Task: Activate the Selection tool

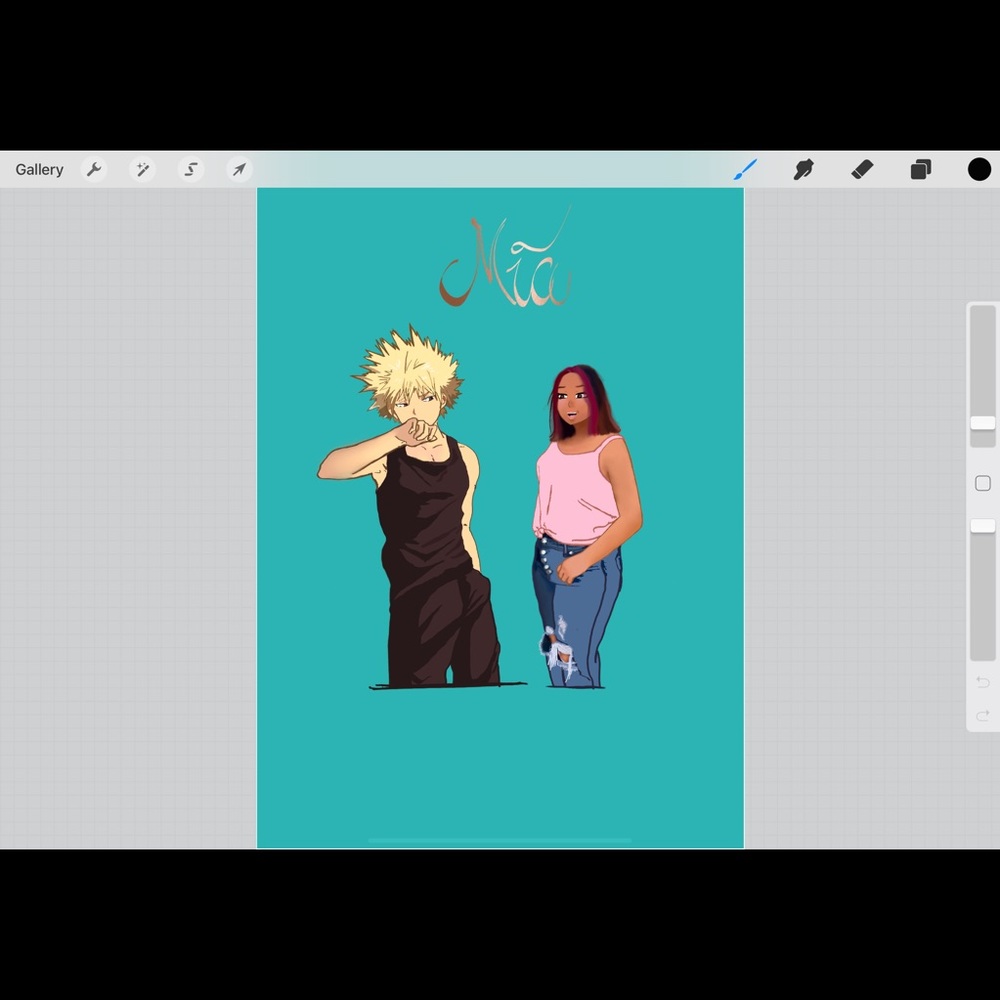Action: point(191,170)
